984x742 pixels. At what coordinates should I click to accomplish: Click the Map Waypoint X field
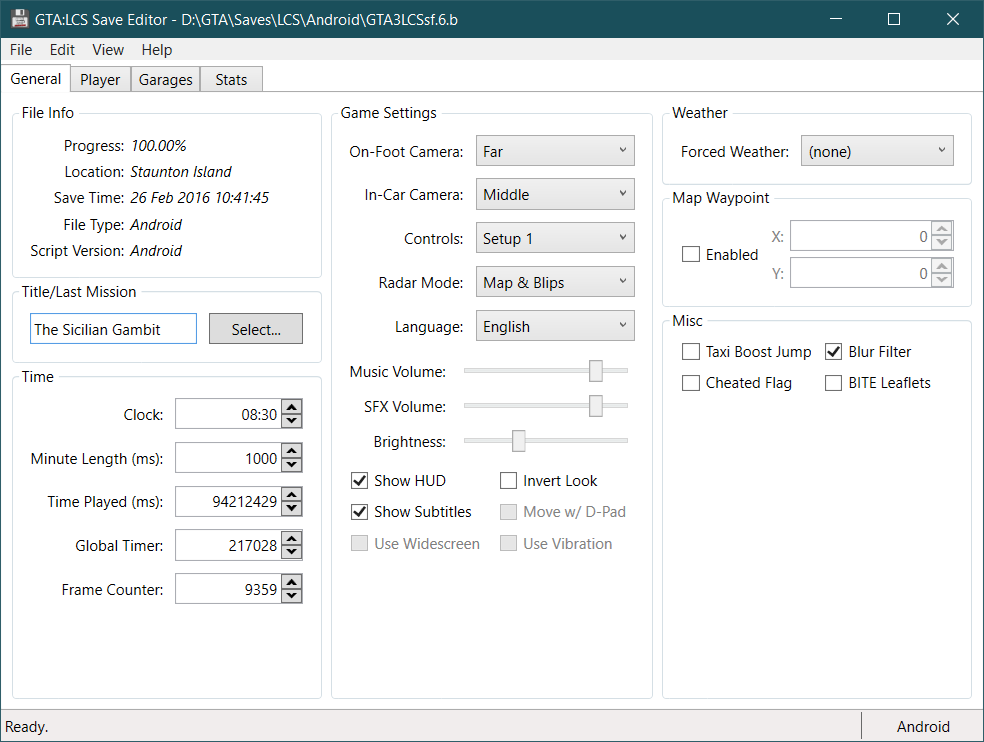pos(861,236)
